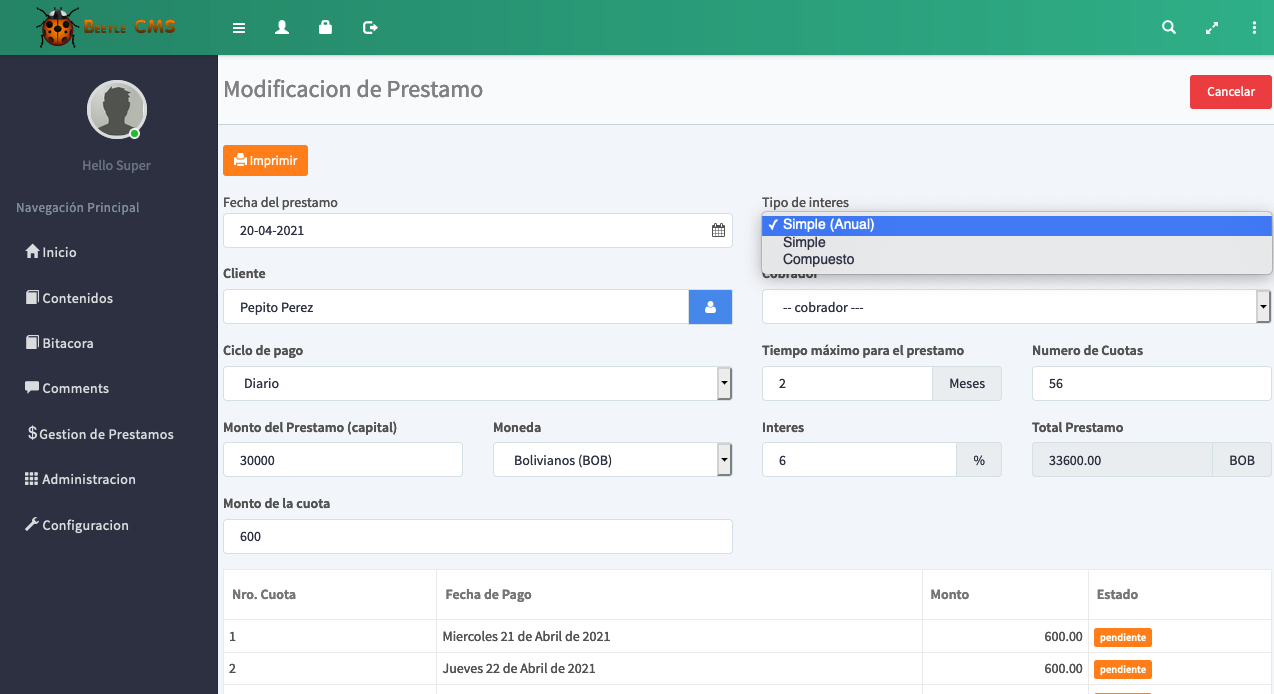Click the logout arrow icon in header
1274x694 pixels.
pos(370,28)
